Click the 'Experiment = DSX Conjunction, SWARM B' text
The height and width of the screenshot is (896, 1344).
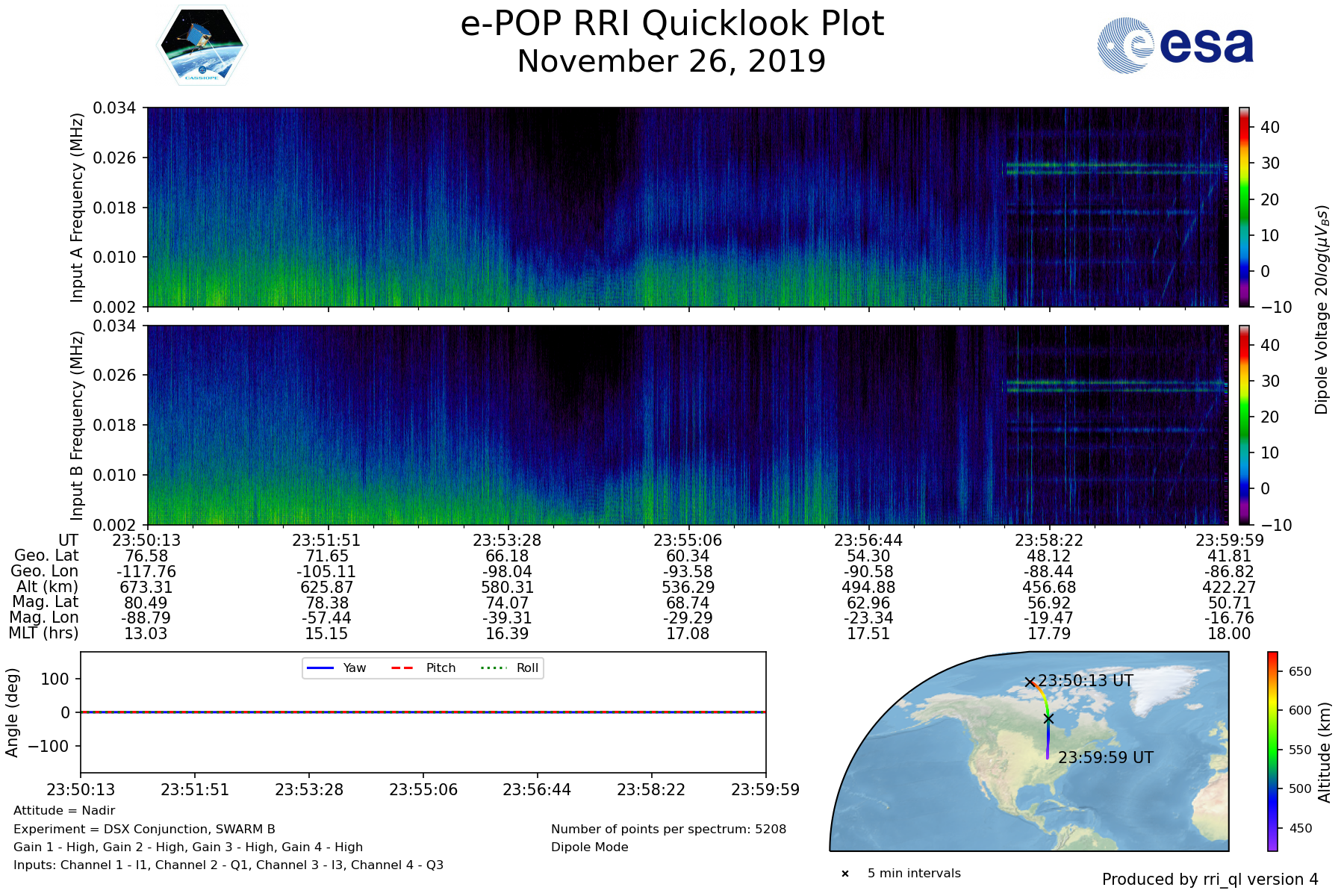[x=144, y=829]
